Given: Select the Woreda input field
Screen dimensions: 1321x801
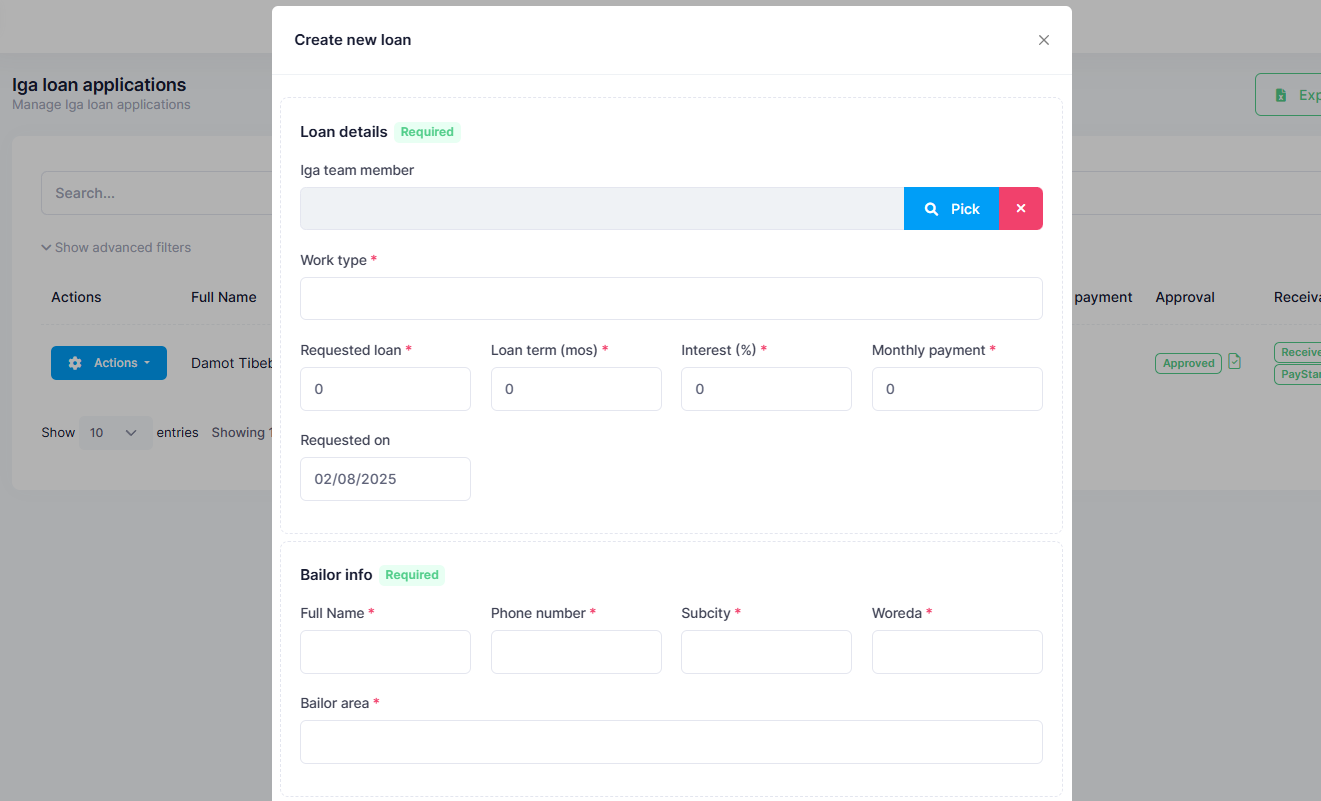Looking at the screenshot, I should tap(957, 652).
